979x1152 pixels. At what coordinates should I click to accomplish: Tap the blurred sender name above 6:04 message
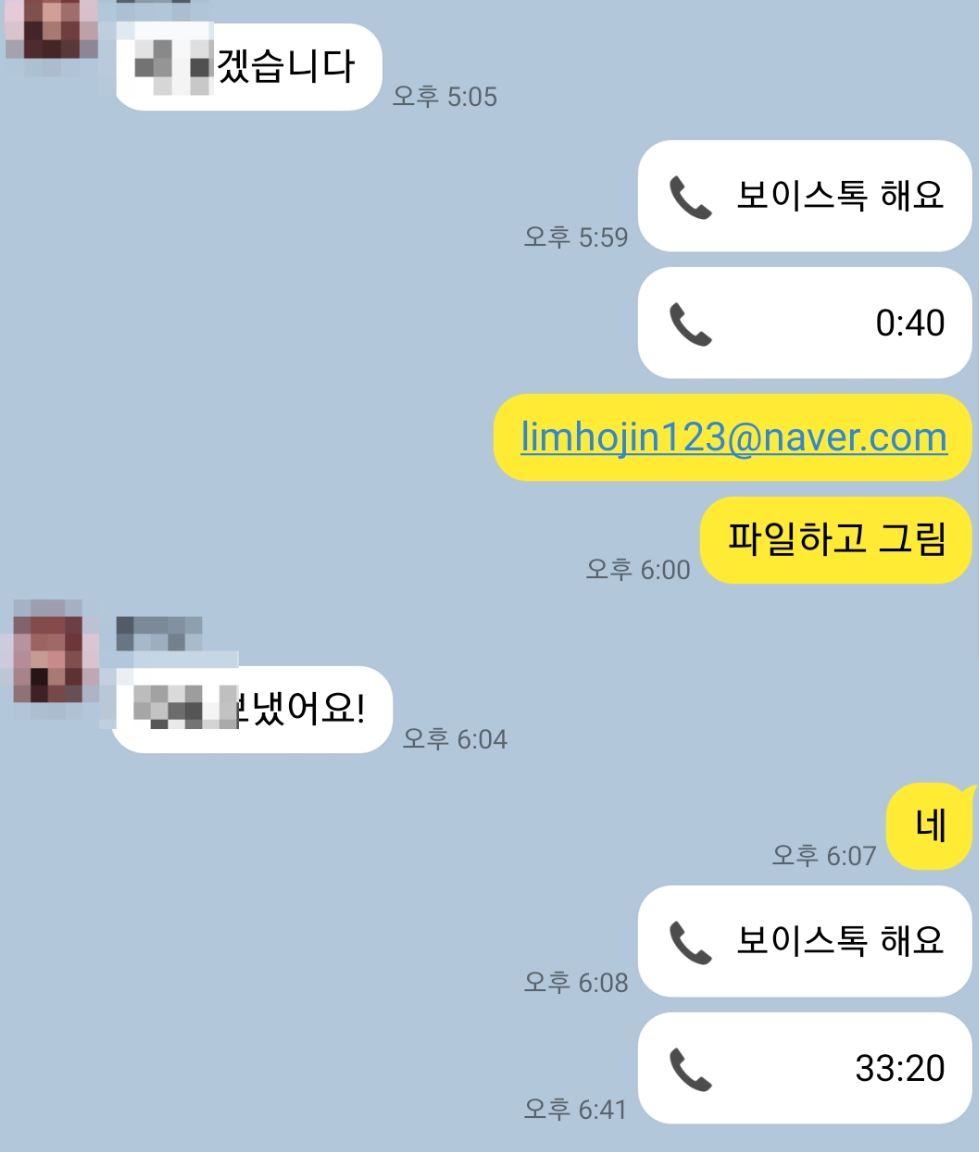tap(159, 633)
